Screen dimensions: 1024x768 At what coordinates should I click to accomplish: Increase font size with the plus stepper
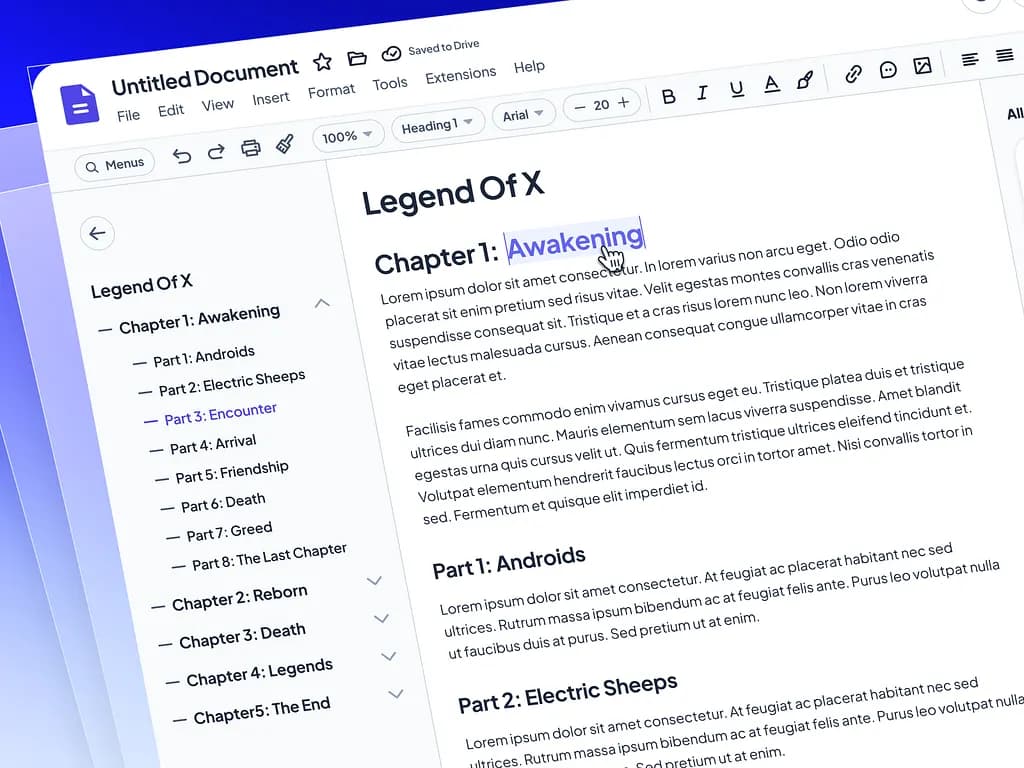pos(622,103)
